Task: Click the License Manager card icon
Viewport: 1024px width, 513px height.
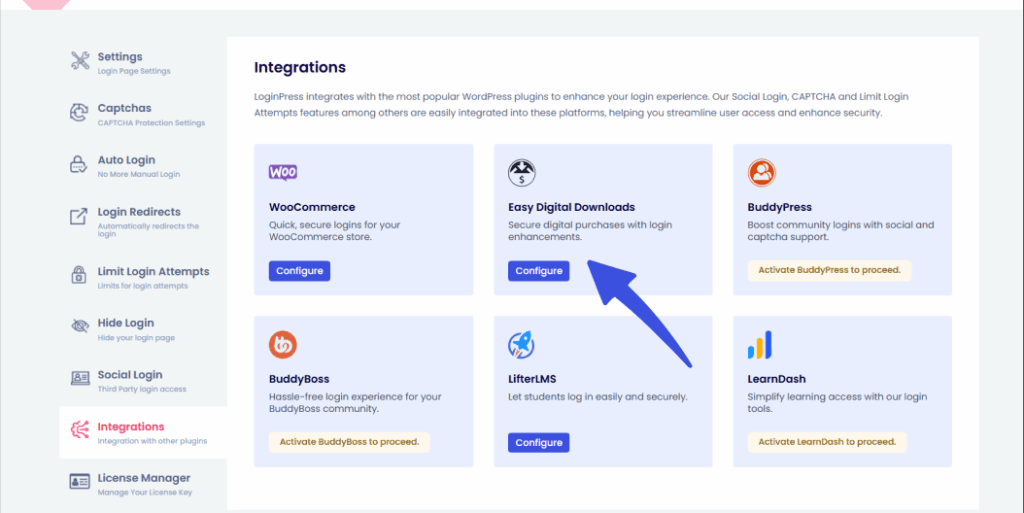Action: [x=80, y=482]
